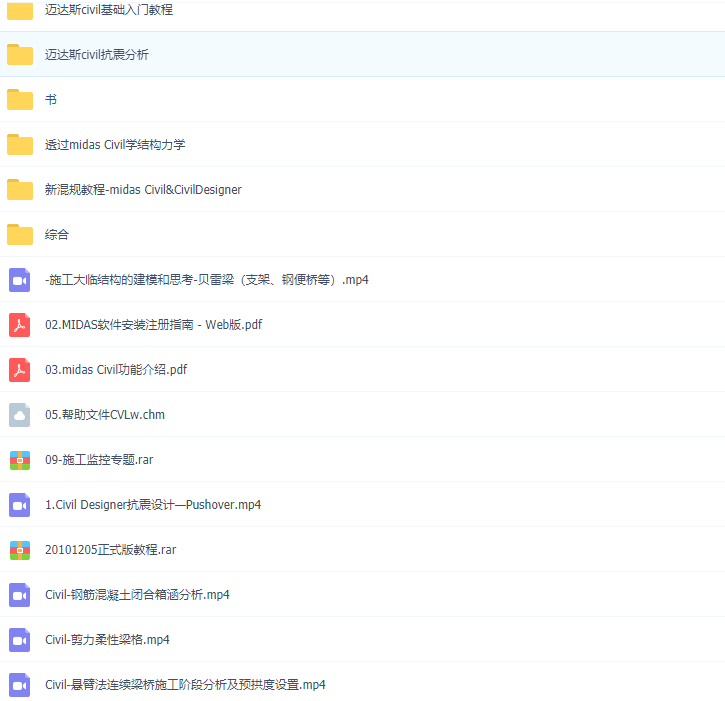Select file name Civil-剪力柔性梁格.mp4
The width and height of the screenshot is (725, 701).
pyautogui.click(x=107, y=640)
